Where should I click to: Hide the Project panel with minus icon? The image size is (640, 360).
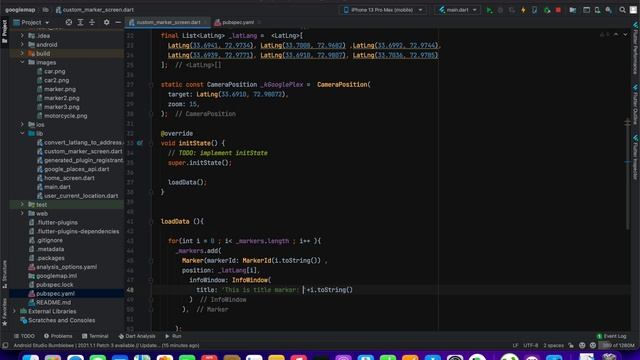[118, 22]
